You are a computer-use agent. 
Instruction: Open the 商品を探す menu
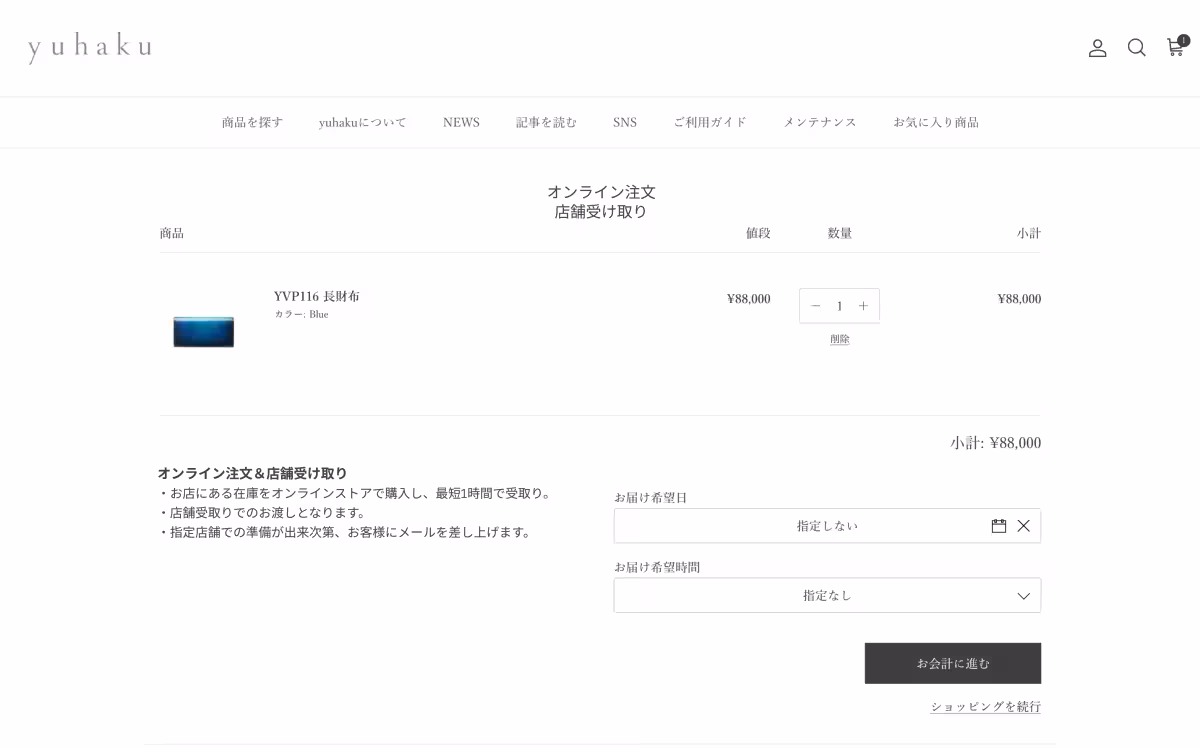250,122
